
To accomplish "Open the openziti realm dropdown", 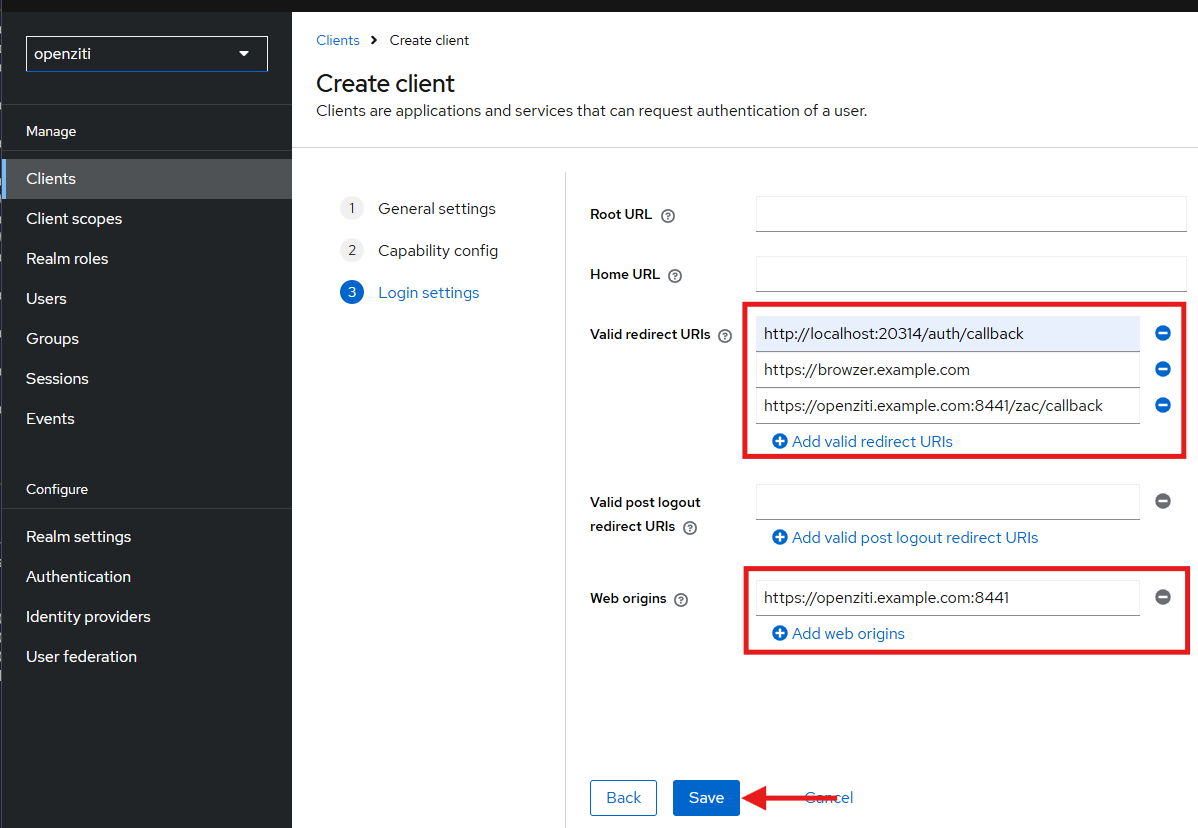I will coord(146,53).
